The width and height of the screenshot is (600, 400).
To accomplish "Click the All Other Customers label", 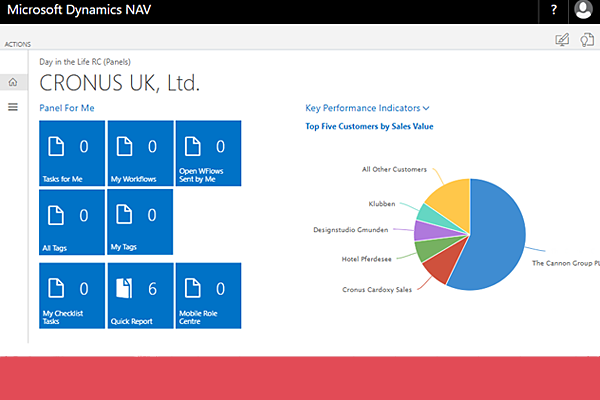I will pos(394,169).
